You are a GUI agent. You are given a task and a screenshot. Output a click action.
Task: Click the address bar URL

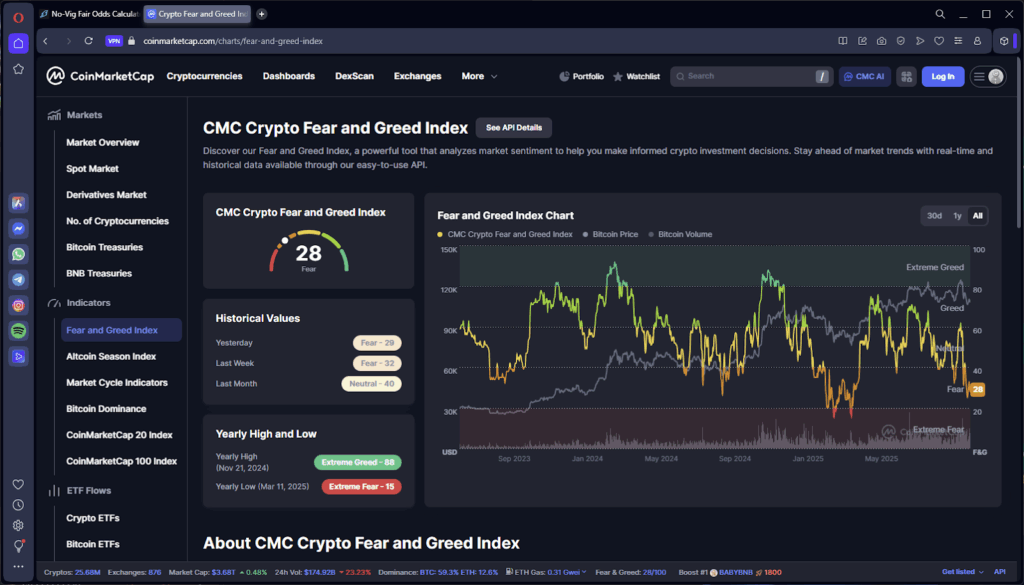click(233, 40)
